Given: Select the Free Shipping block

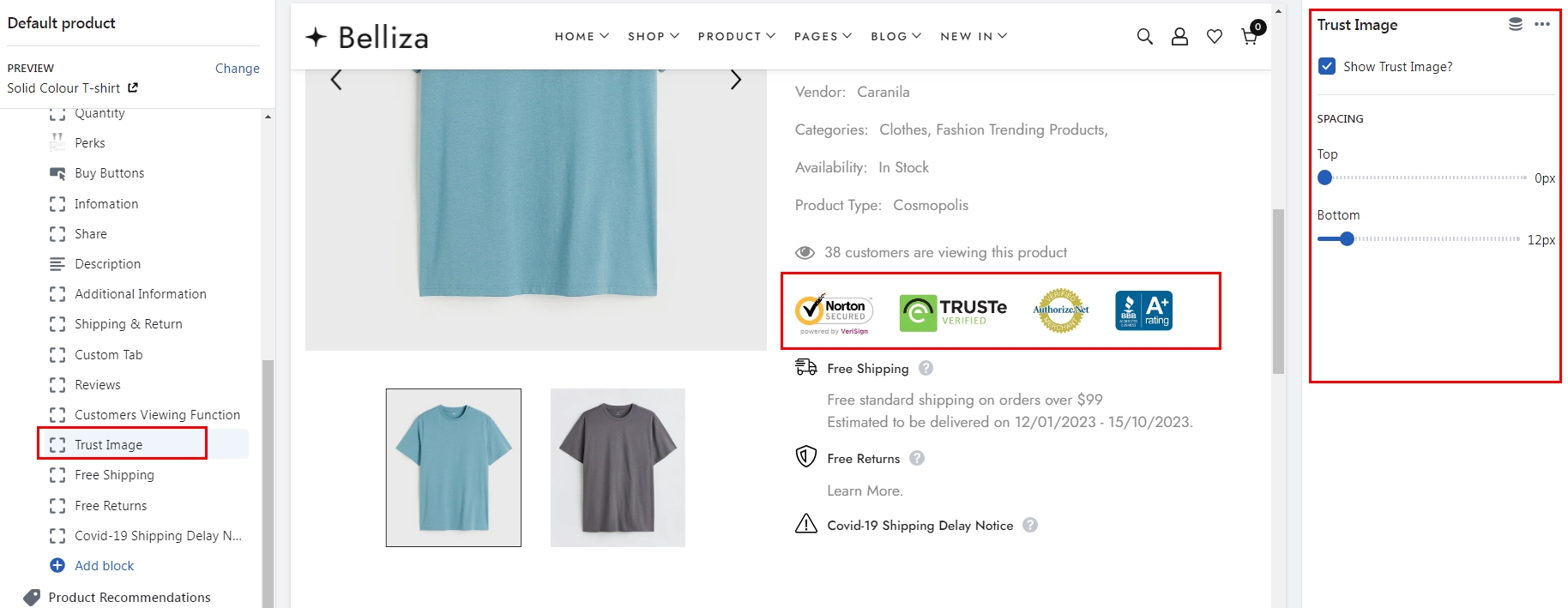Looking at the screenshot, I should 114,475.
